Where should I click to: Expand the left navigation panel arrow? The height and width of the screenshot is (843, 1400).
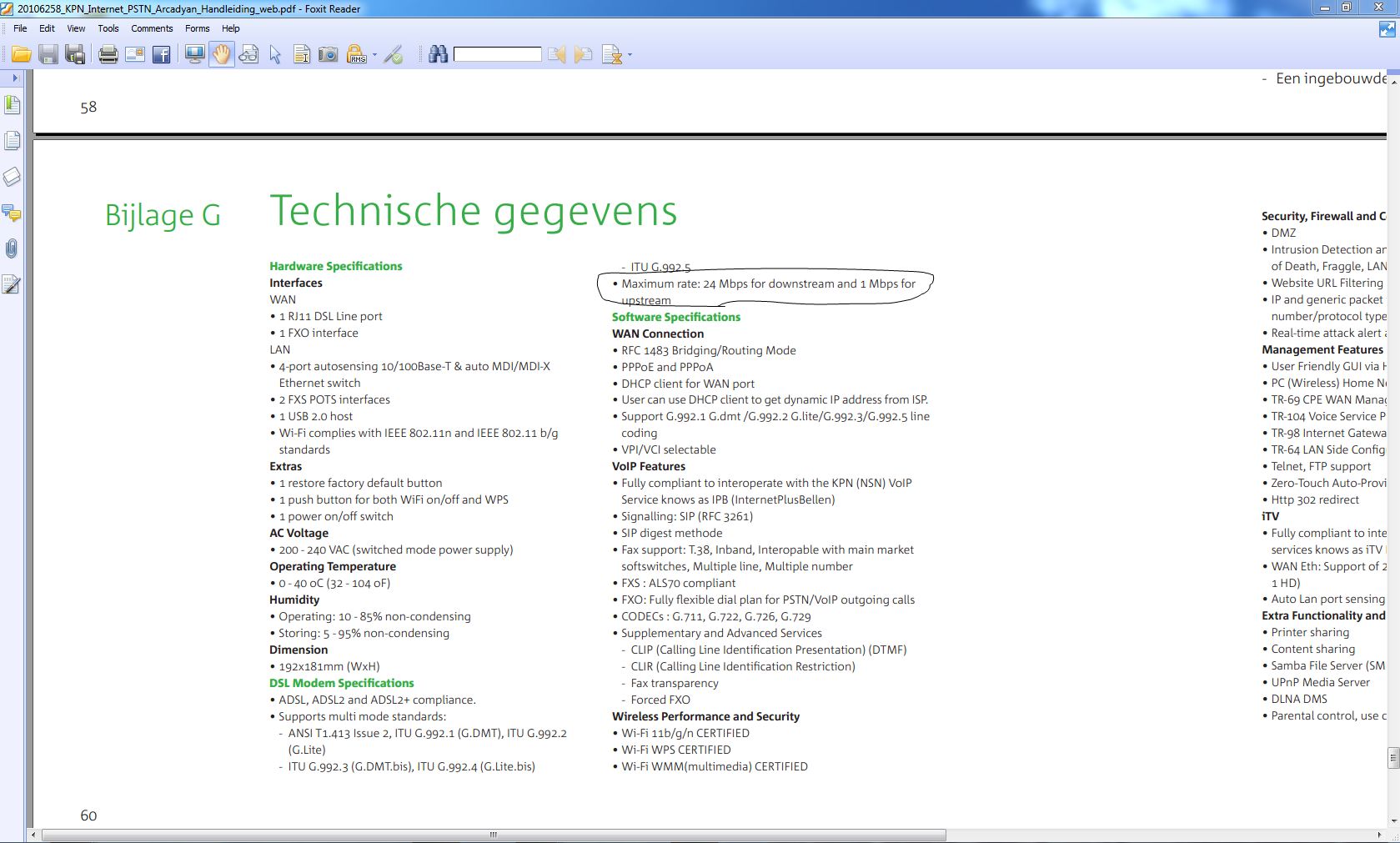[x=15, y=78]
